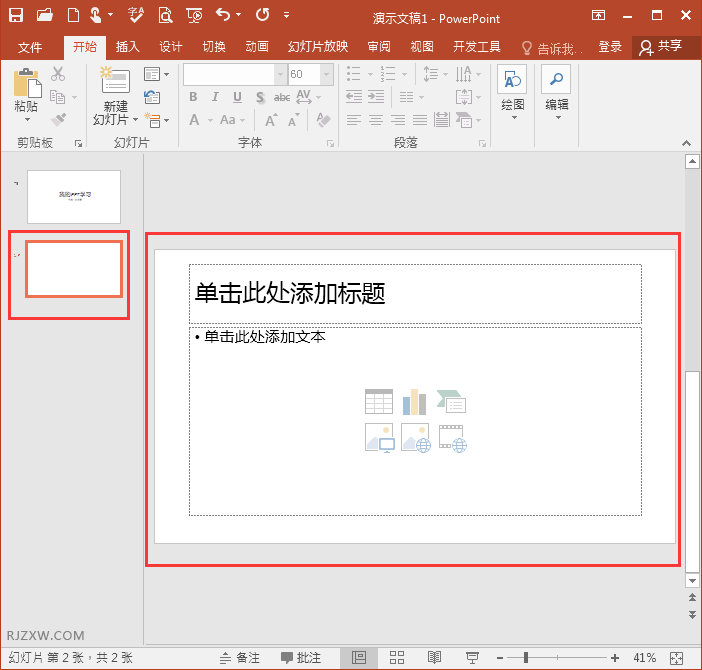Redo or repeat the last action
Image resolution: width=702 pixels, height=670 pixels.
(262, 15)
